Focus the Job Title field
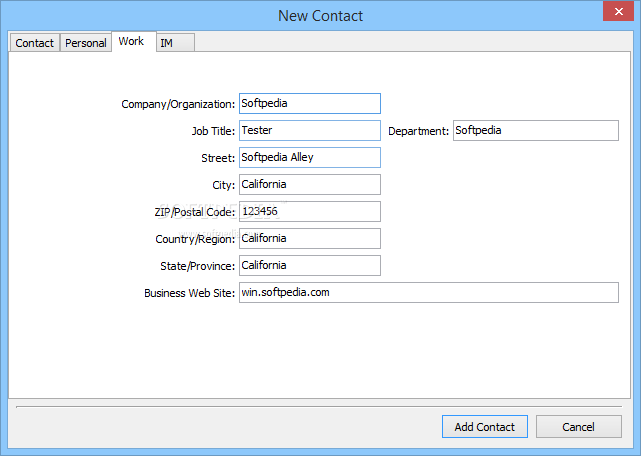Image resolution: width=641 pixels, height=456 pixels. click(x=310, y=130)
